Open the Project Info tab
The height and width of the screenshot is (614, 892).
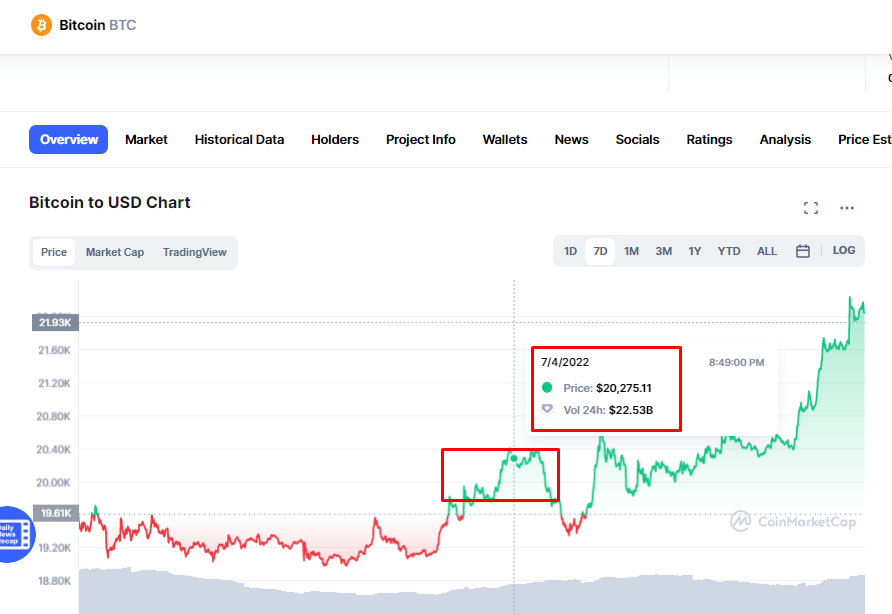tap(420, 139)
